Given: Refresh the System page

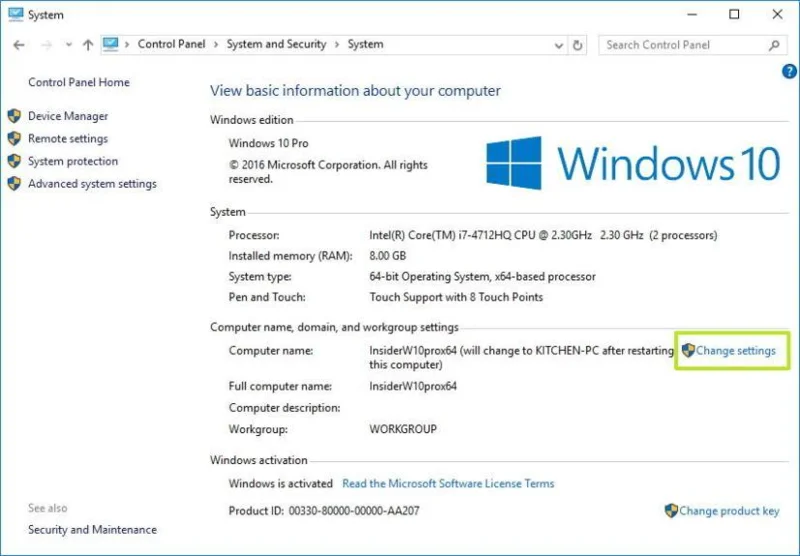Looking at the screenshot, I should pos(578,45).
